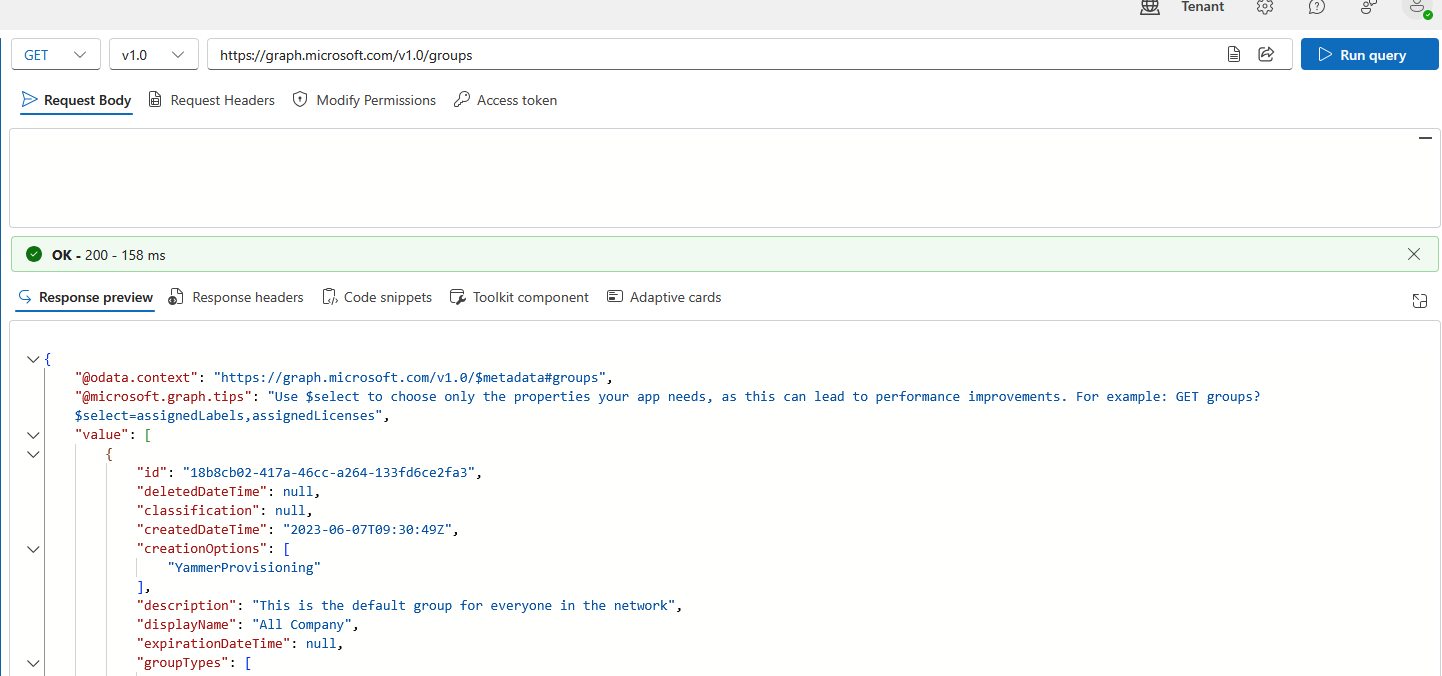The width and height of the screenshot is (1442, 676).
Task: Click the "value" key text
Action: 102,435
